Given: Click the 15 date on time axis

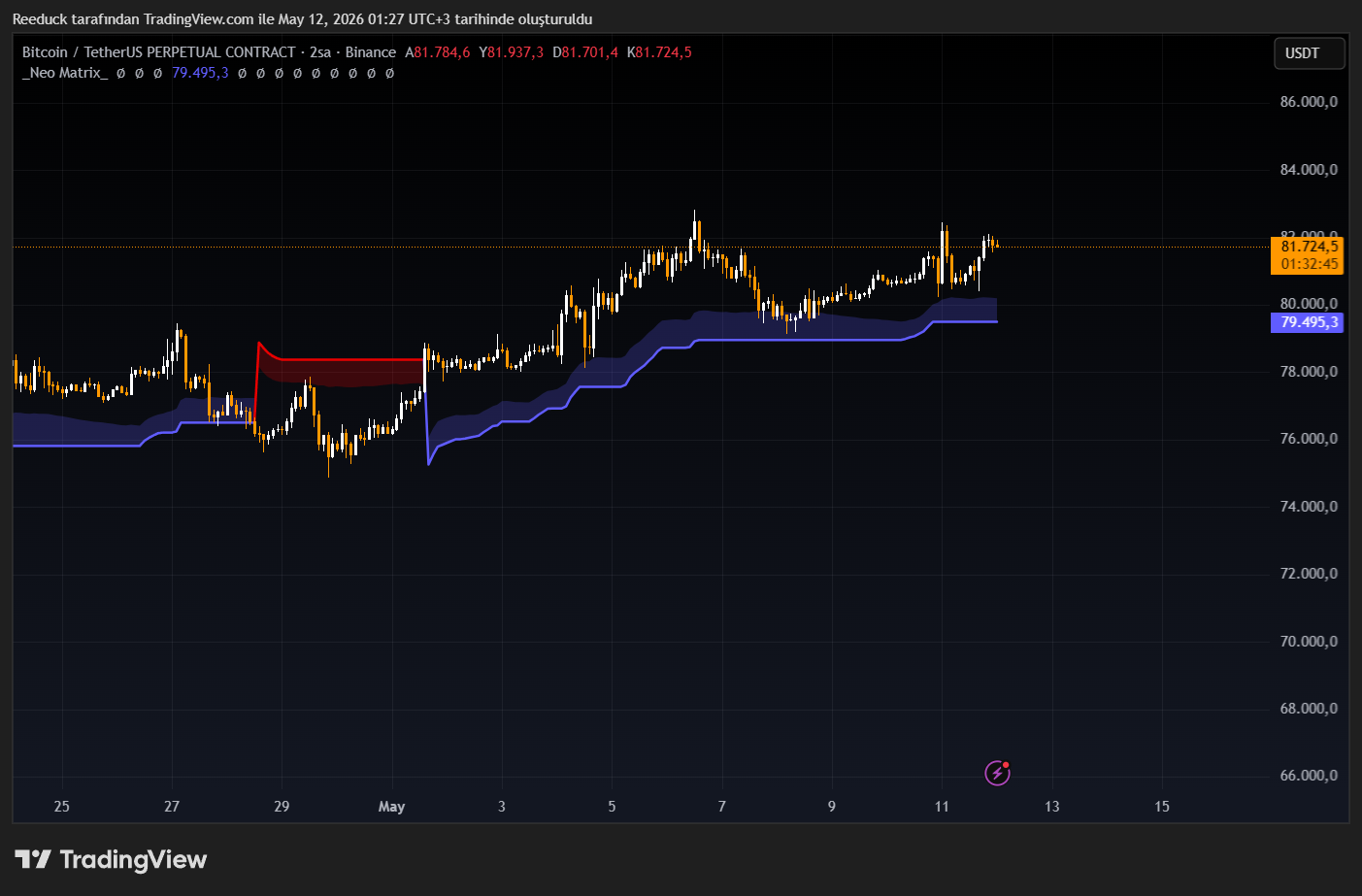Looking at the screenshot, I should tap(1162, 807).
